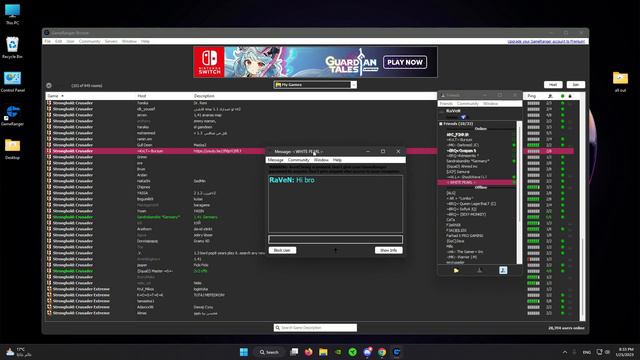
Task: Click the chat message input field
Action: (x=335, y=239)
